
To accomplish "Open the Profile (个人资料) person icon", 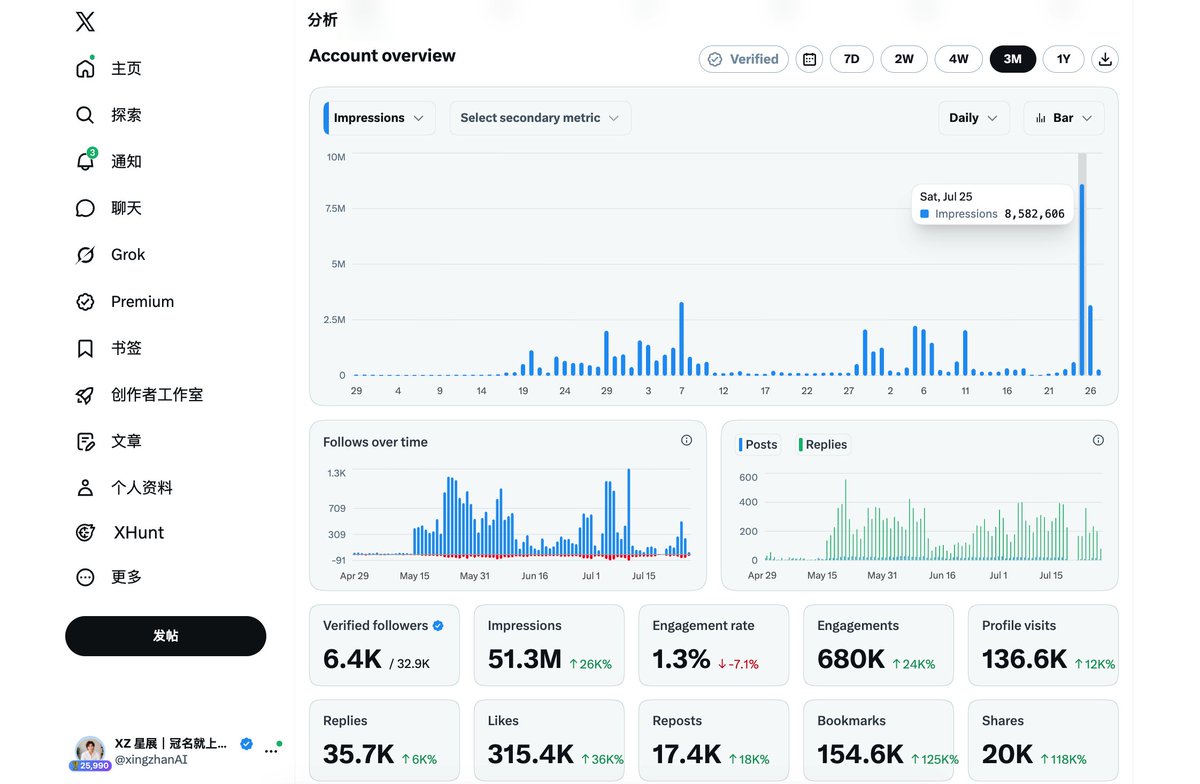I will [85, 488].
